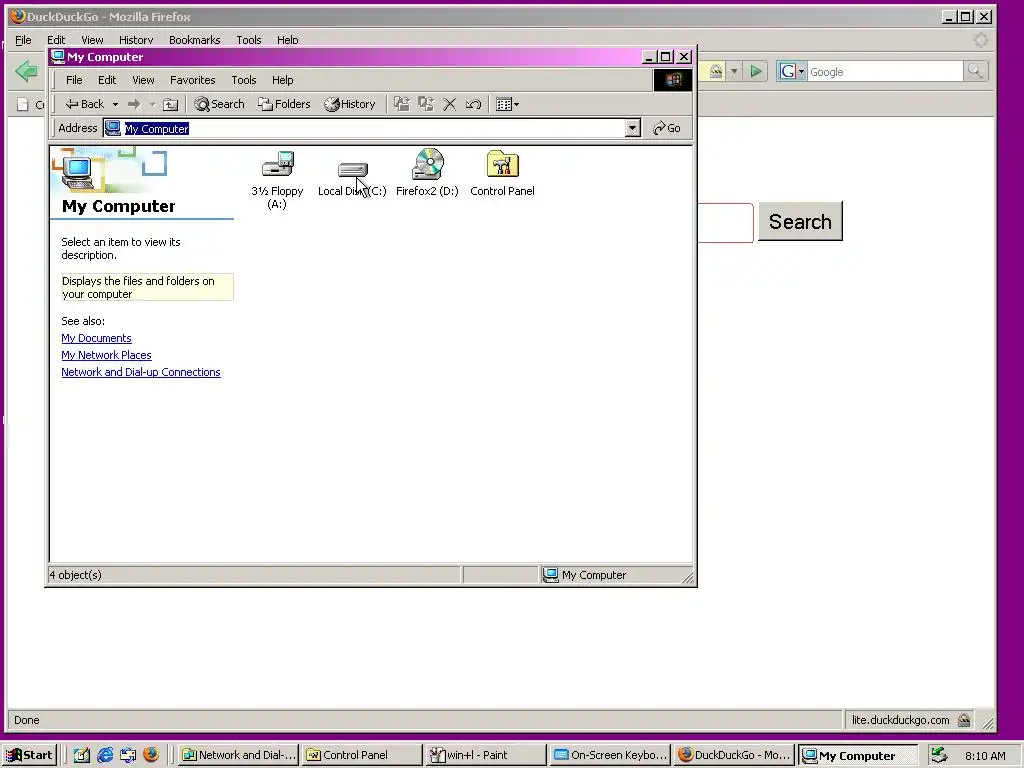Open Firefox search engine picker dropdown

(x=792, y=72)
